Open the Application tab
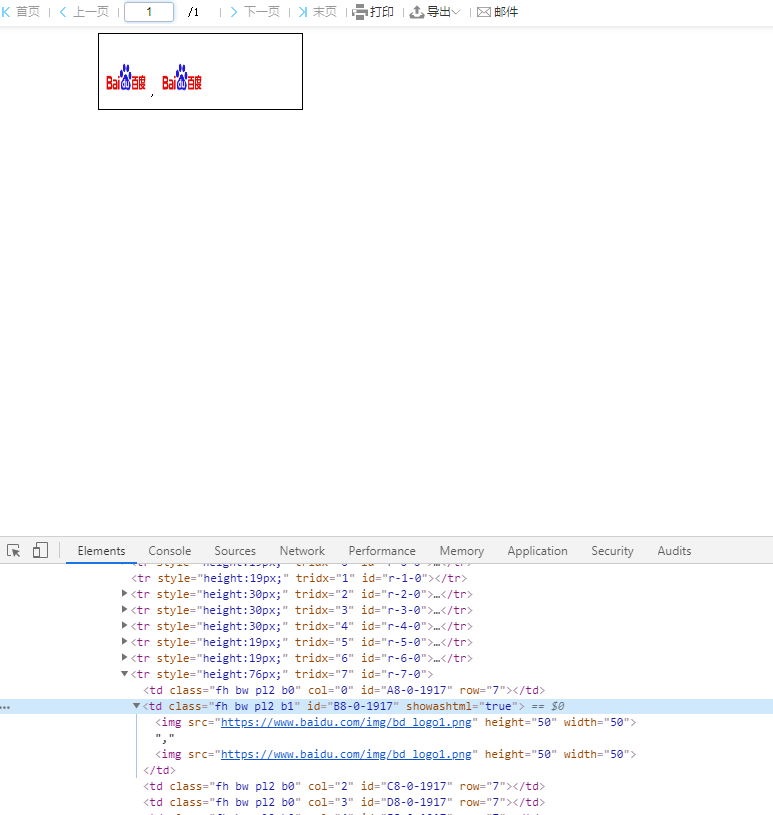The height and width of the screenshot is (815, 773). tap(538, 551)
